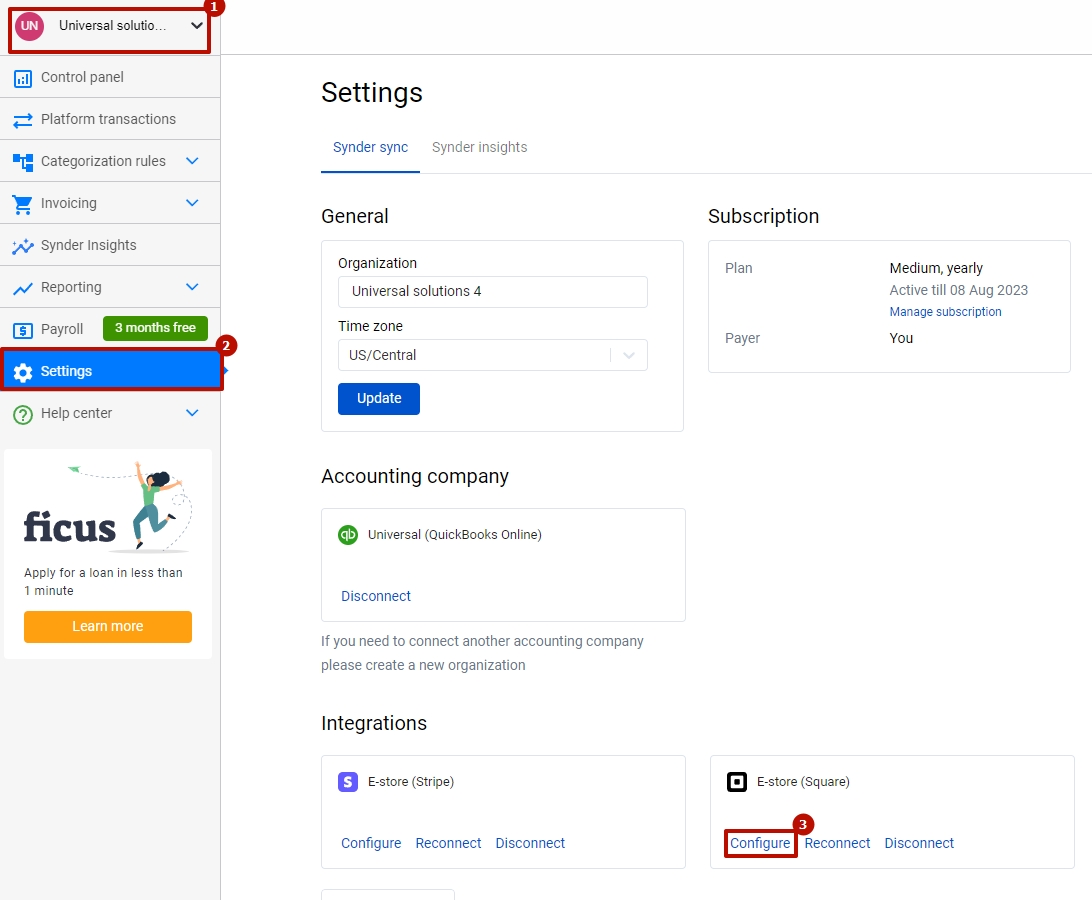1092x900 pixels.
Task: Open Payroll via the dollar icon
Action: click(22, 328)
